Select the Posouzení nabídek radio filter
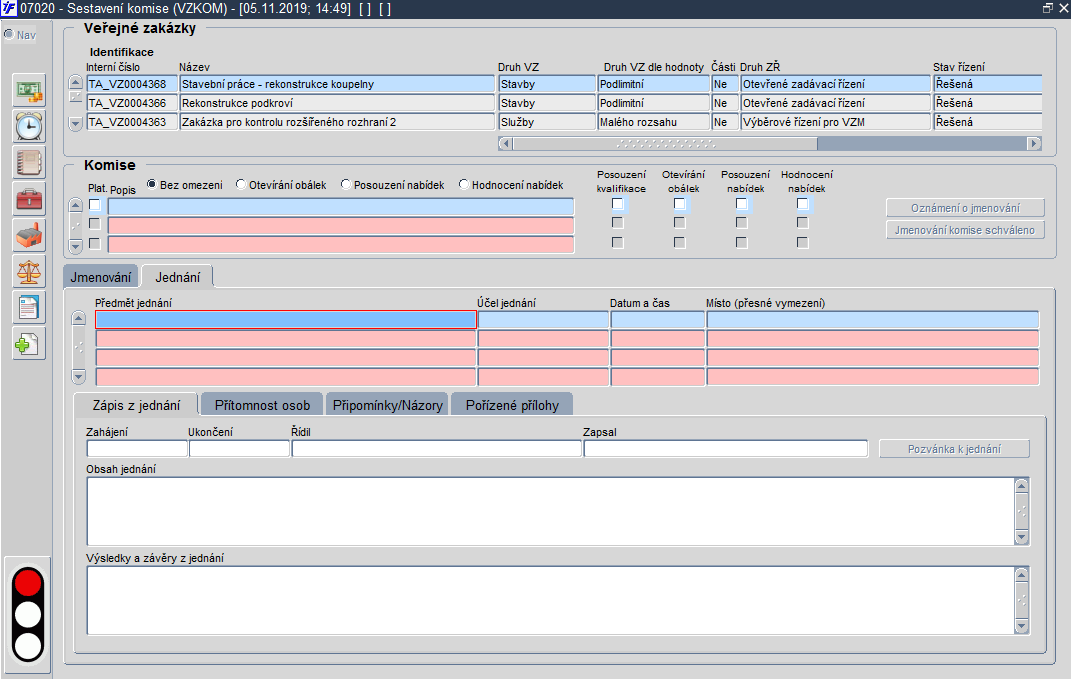 click(x=346, y=184)
